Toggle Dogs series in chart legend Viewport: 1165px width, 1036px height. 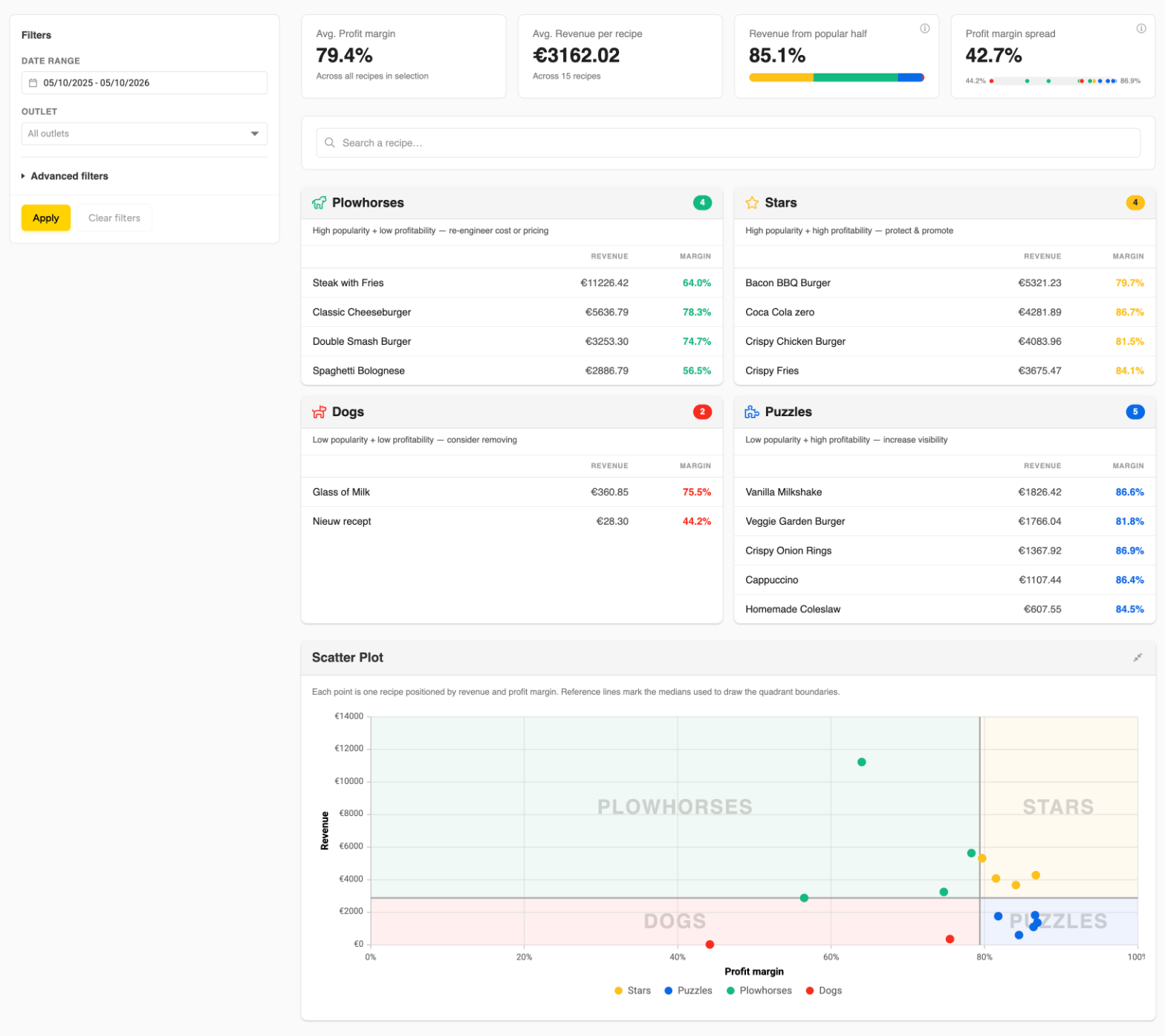pyautogui.click(x=824, y=991)
